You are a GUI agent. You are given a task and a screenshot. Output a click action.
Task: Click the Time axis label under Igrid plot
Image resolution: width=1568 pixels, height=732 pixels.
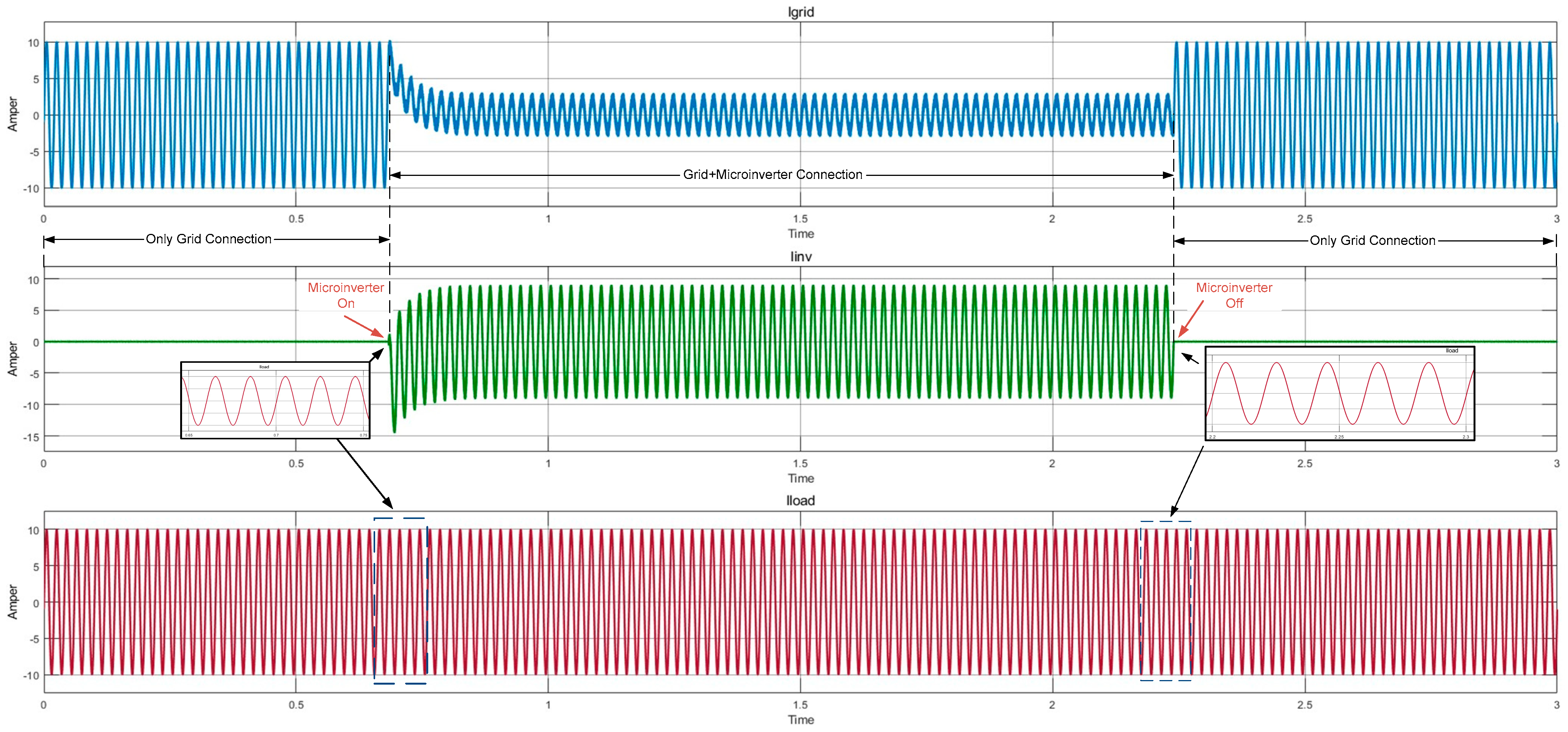[800, 234]
